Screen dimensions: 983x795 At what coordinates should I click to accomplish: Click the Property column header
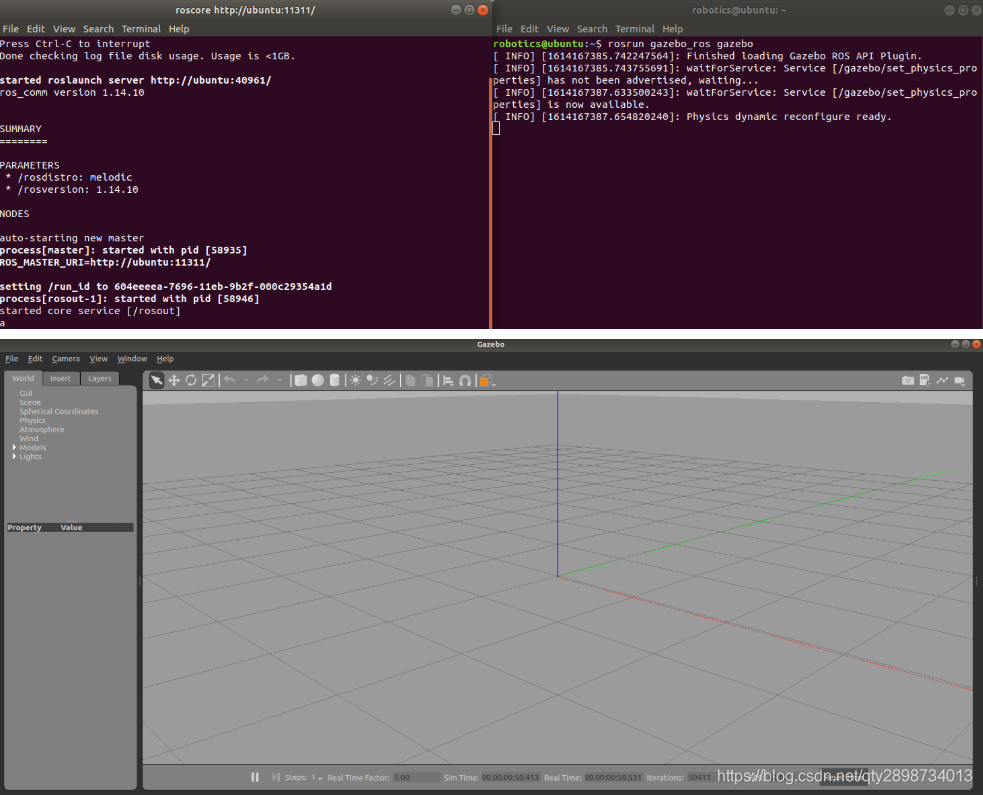[24, 527]
